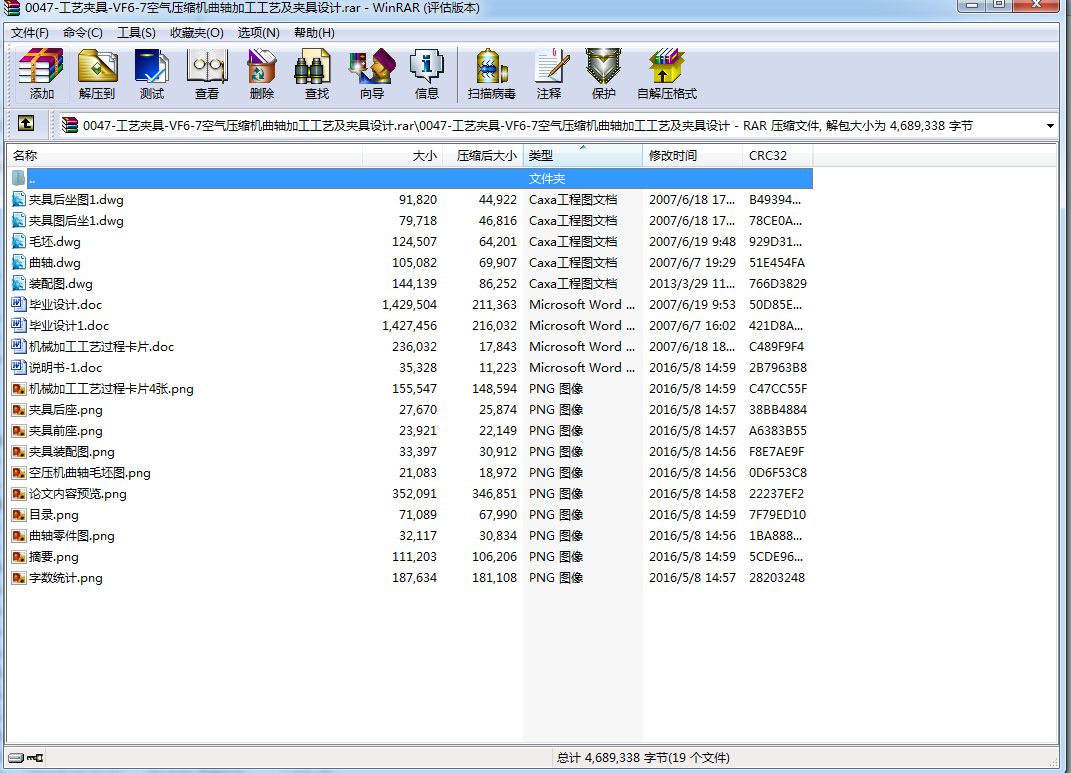Viewport: 1071px width, 773px height.
Task: Run the virus scan (扫描病毒) icon
Action: click(x=491, y=74)
